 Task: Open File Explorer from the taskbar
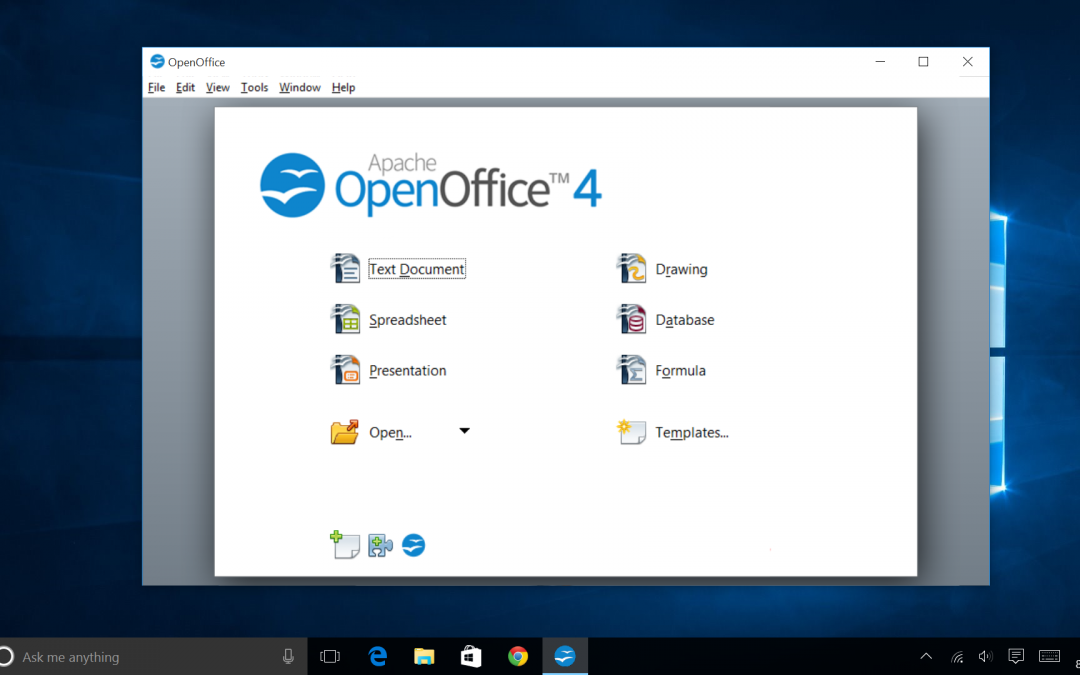coord(424,656)
